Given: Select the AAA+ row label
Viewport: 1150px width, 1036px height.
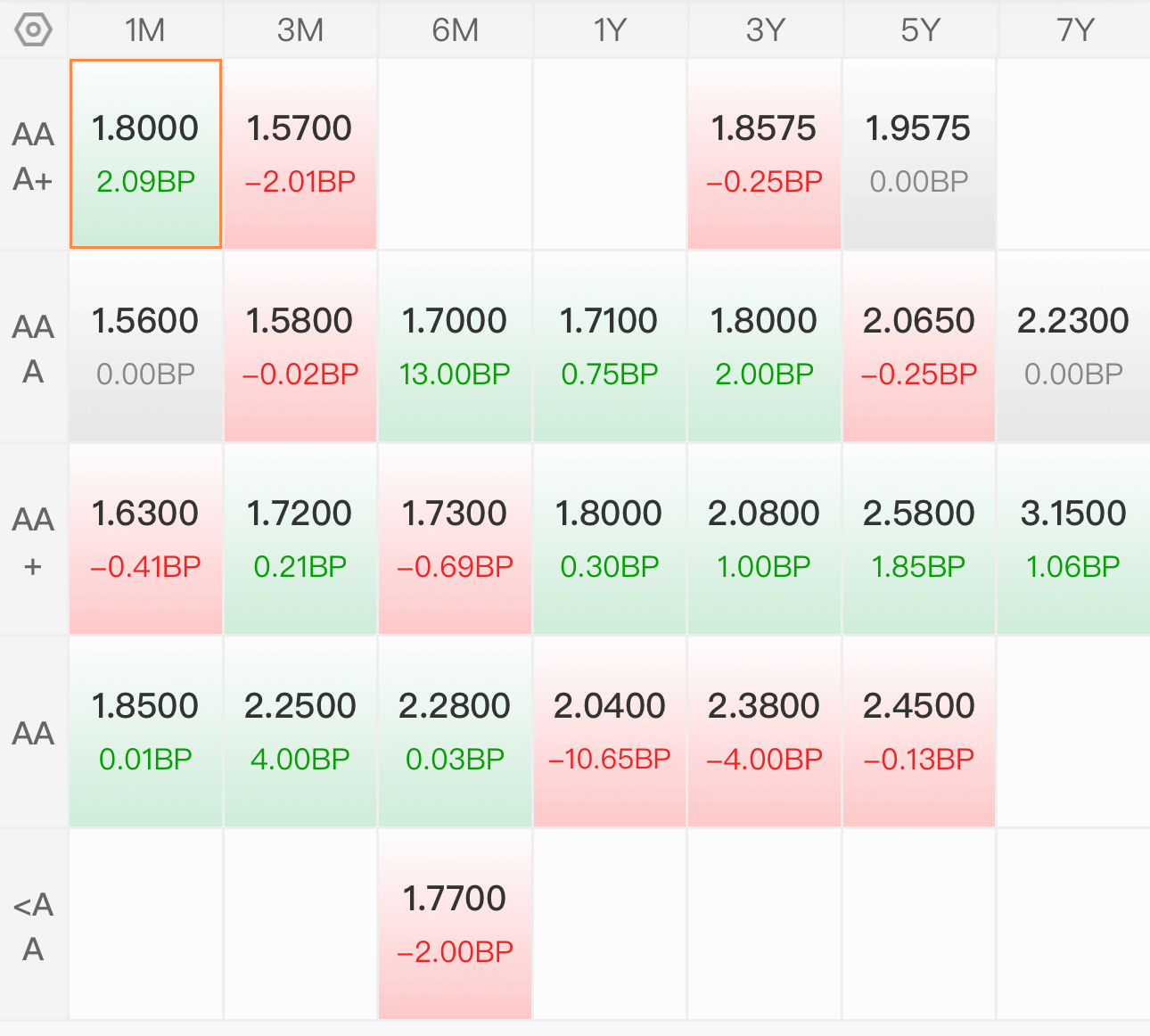Looking at the screenshot, I should tap(33, 156).
